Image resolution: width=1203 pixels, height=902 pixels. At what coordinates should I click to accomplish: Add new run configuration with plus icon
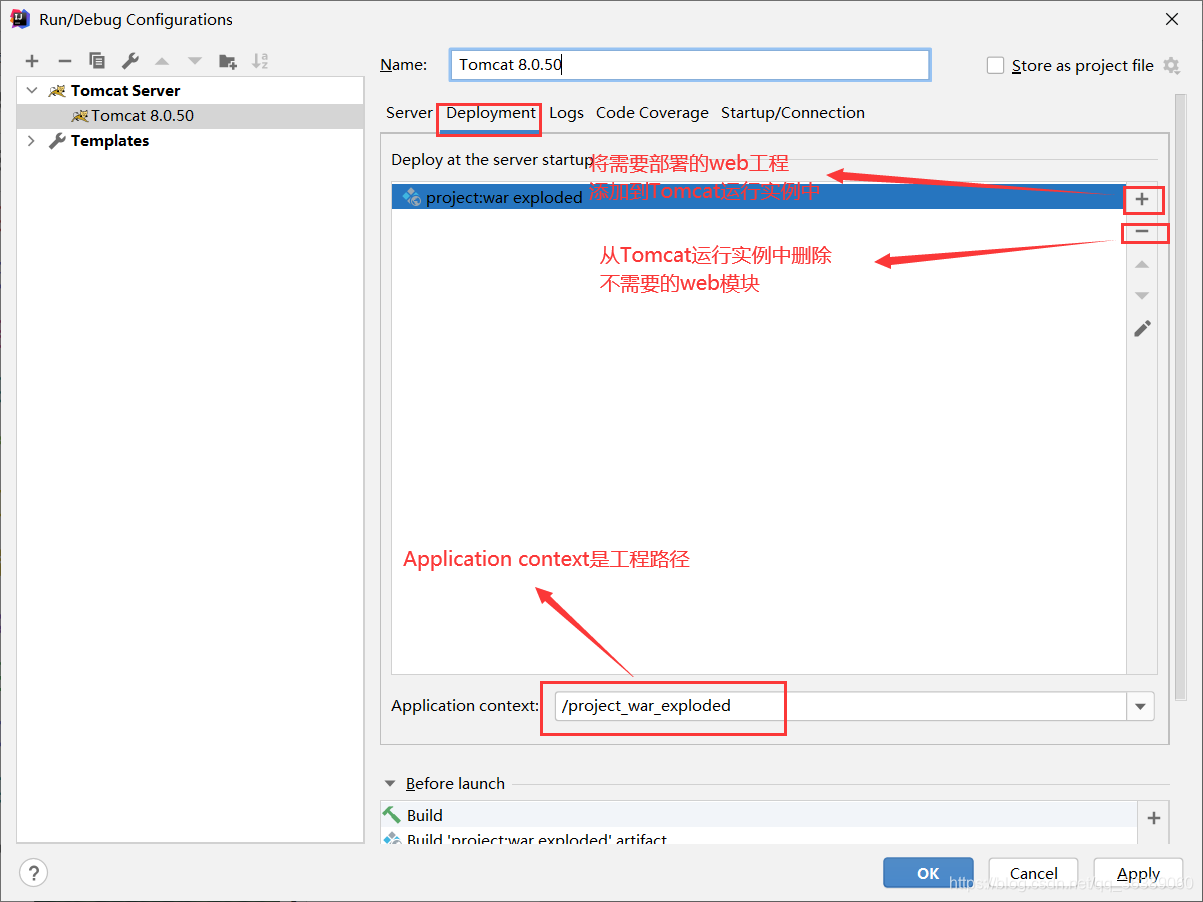(32, 61)
